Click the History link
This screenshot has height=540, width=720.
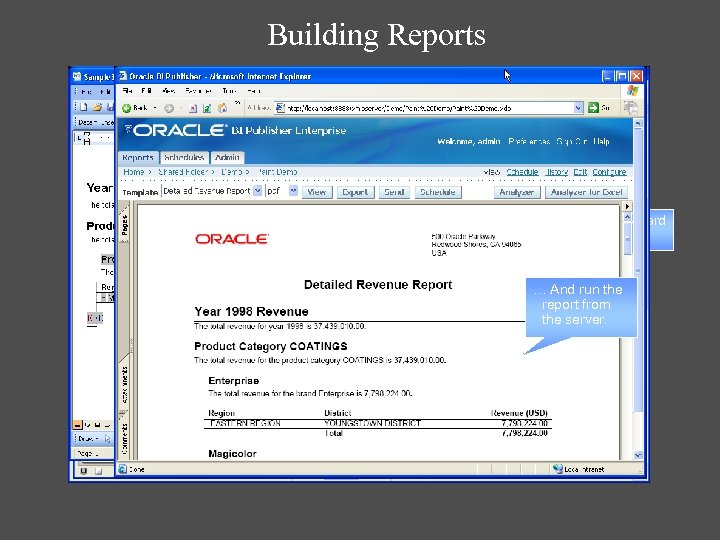pos(557,172)
